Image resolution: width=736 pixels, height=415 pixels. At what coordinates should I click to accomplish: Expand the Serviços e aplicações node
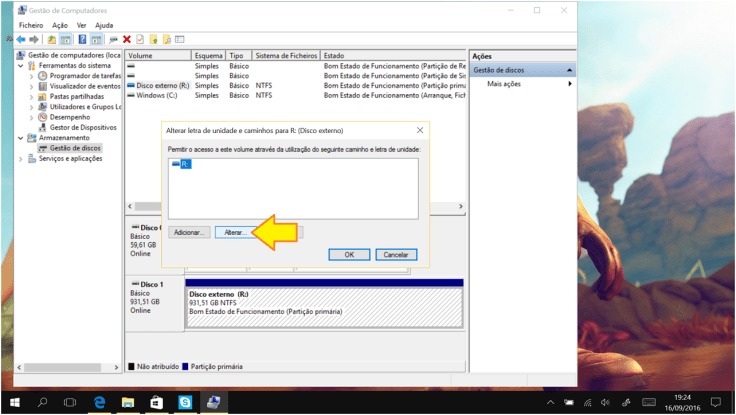(22, 158)
